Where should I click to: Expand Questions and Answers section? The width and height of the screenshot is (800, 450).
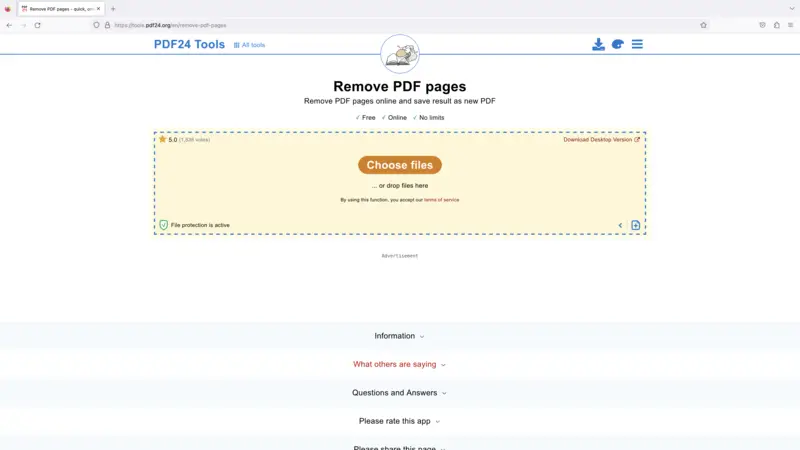click(399, 393)
